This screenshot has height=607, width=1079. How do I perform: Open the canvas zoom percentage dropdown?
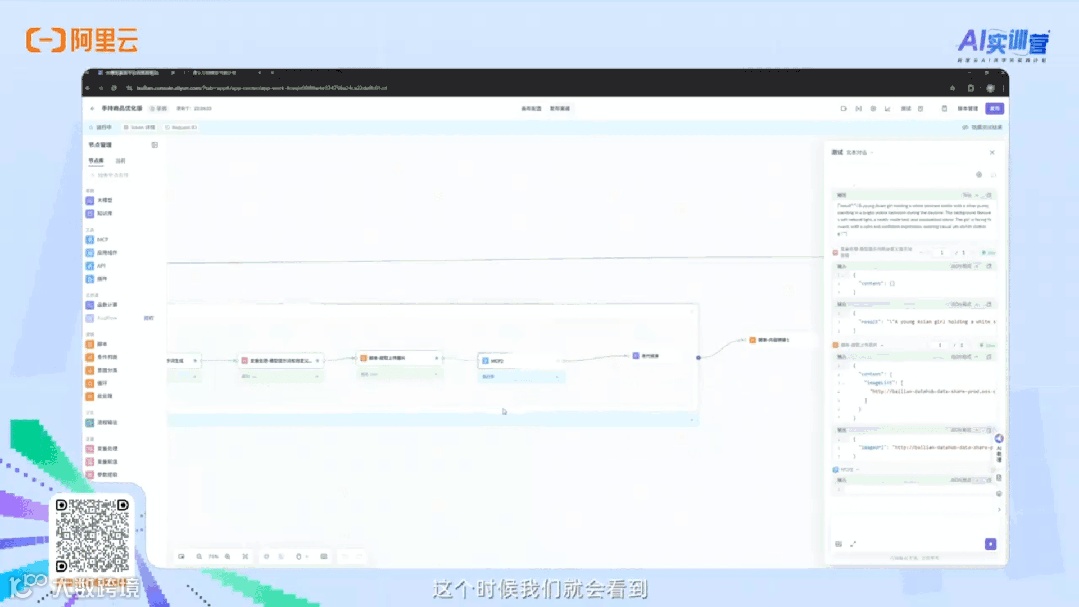pyautogui.click(x=213, y=557)
